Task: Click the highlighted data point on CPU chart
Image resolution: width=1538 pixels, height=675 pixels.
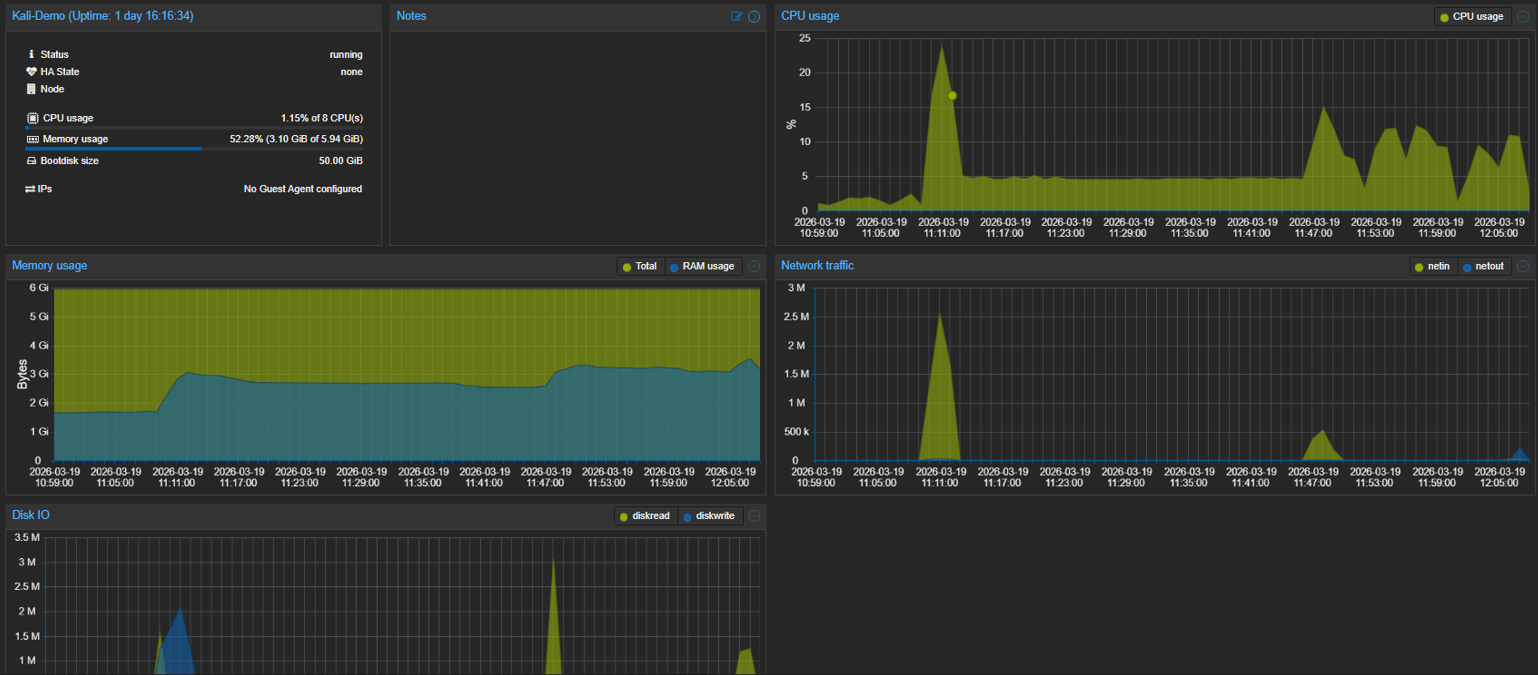Action: 952,96
